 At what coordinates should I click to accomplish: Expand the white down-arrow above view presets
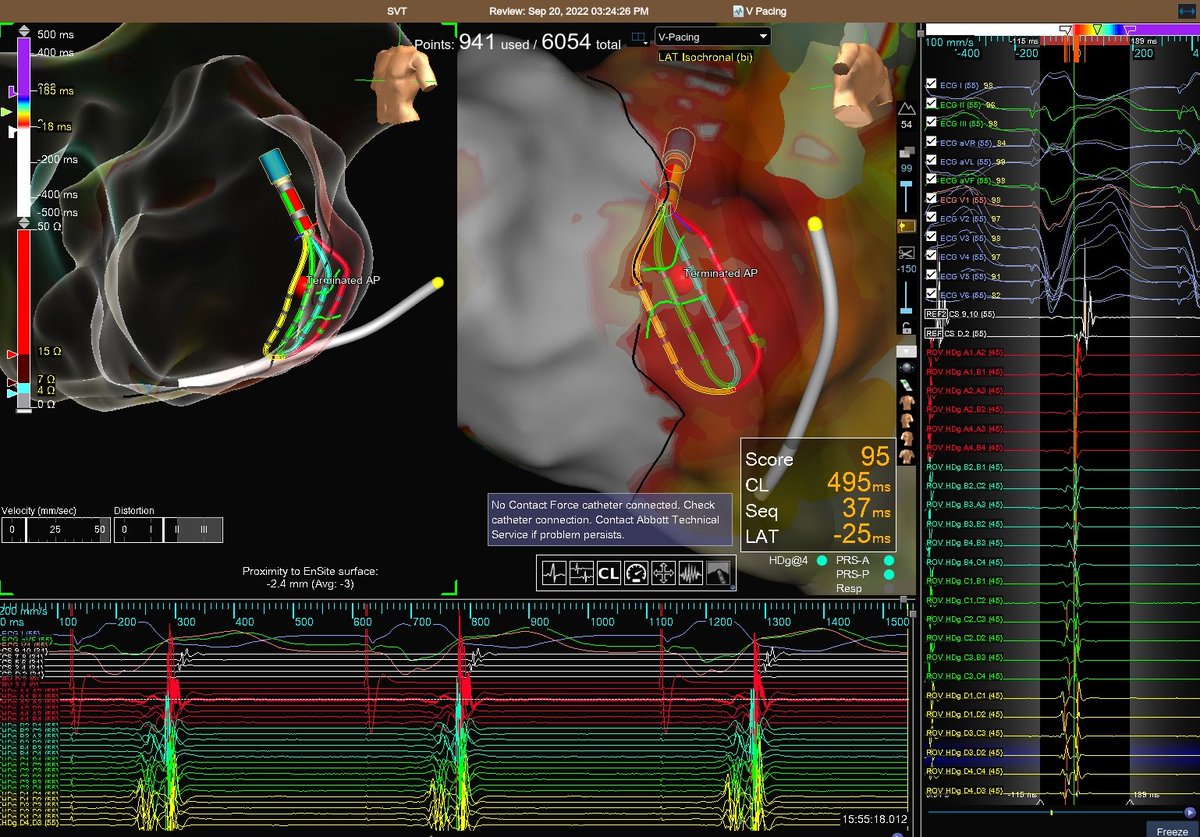click(907, 351)
